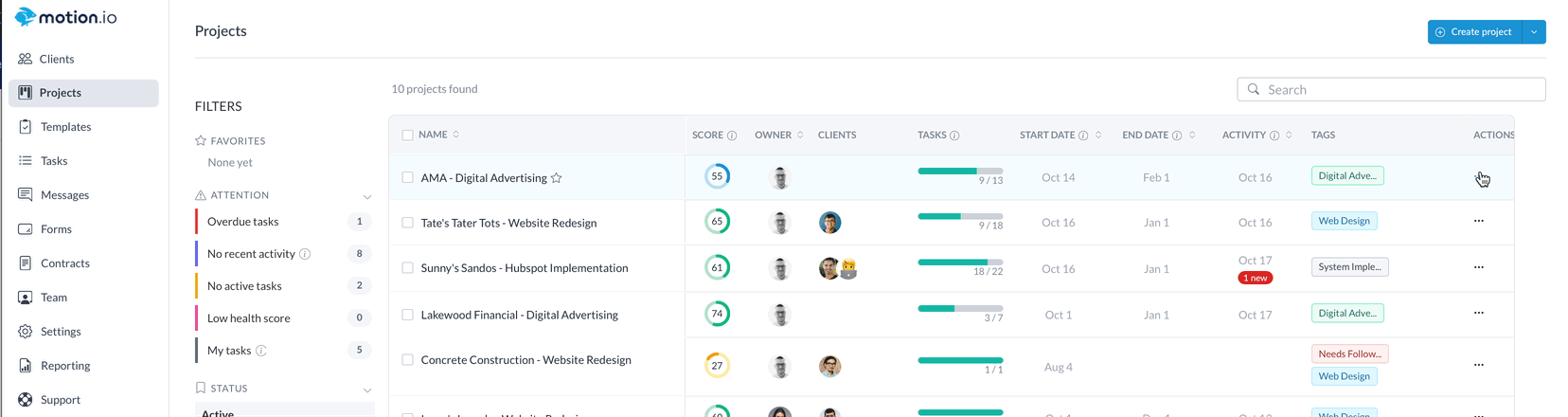
Task: Click the Settings gear icon
Action: click(x=26, y=332)
